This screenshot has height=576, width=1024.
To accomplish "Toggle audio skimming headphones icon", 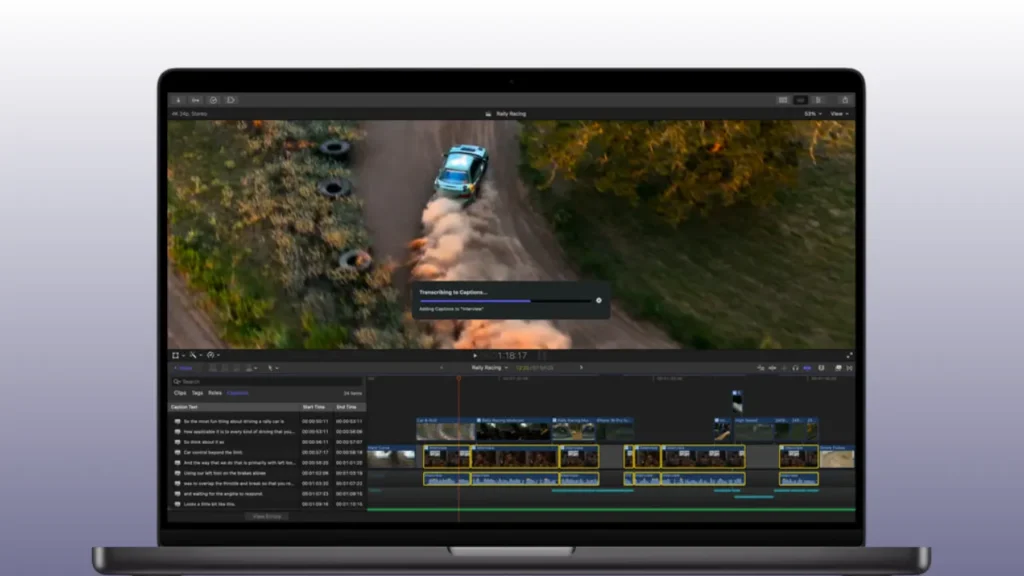I will (x=795, y=368).
